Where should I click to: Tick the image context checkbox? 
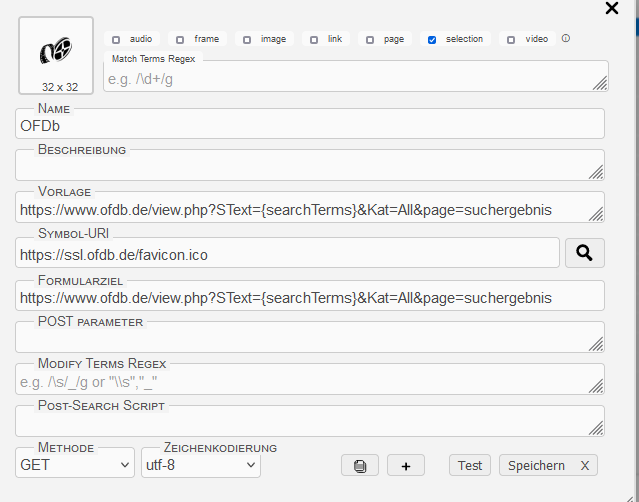pyautogui.click(x=247, y=40)
